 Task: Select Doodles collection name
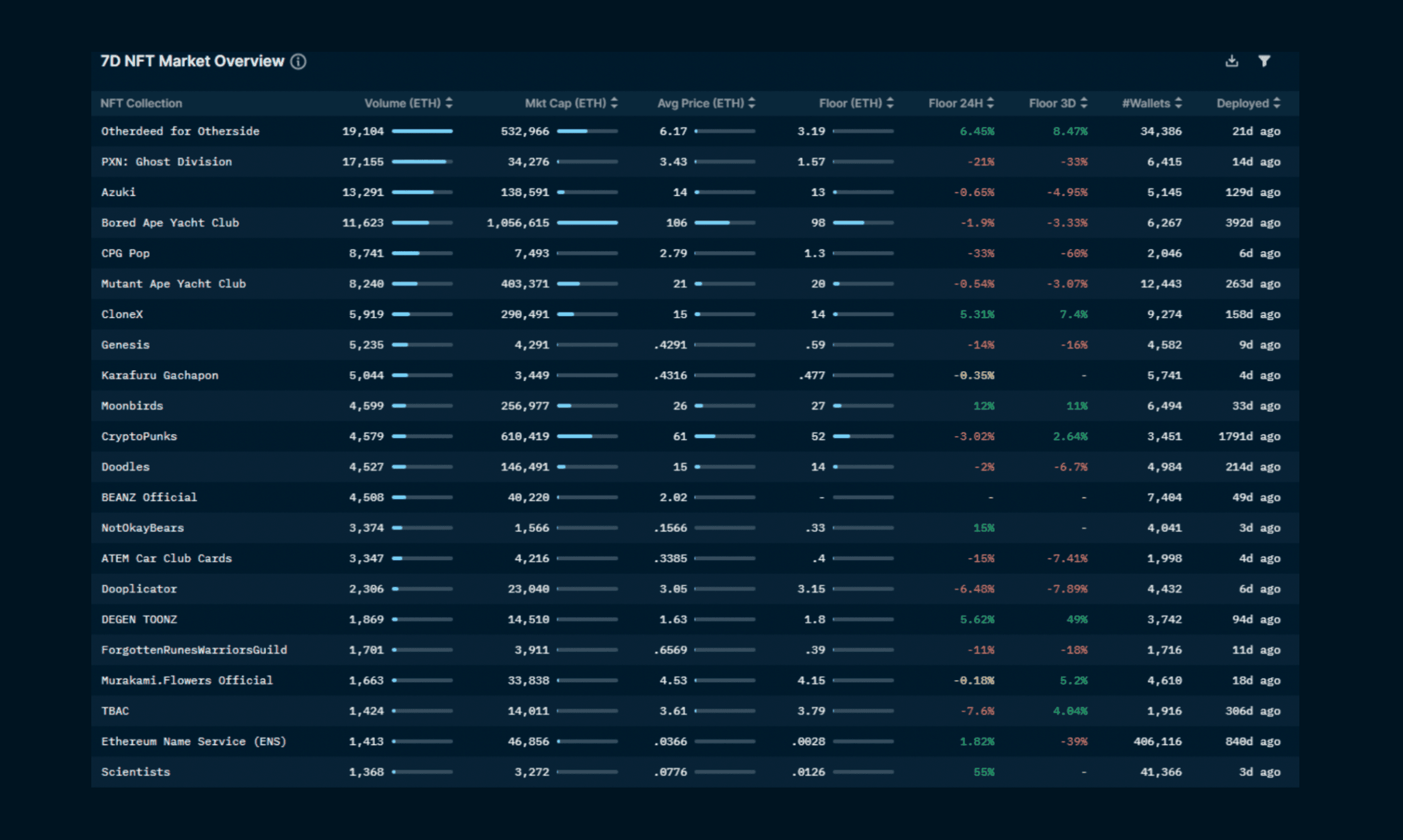click(125, 467)
